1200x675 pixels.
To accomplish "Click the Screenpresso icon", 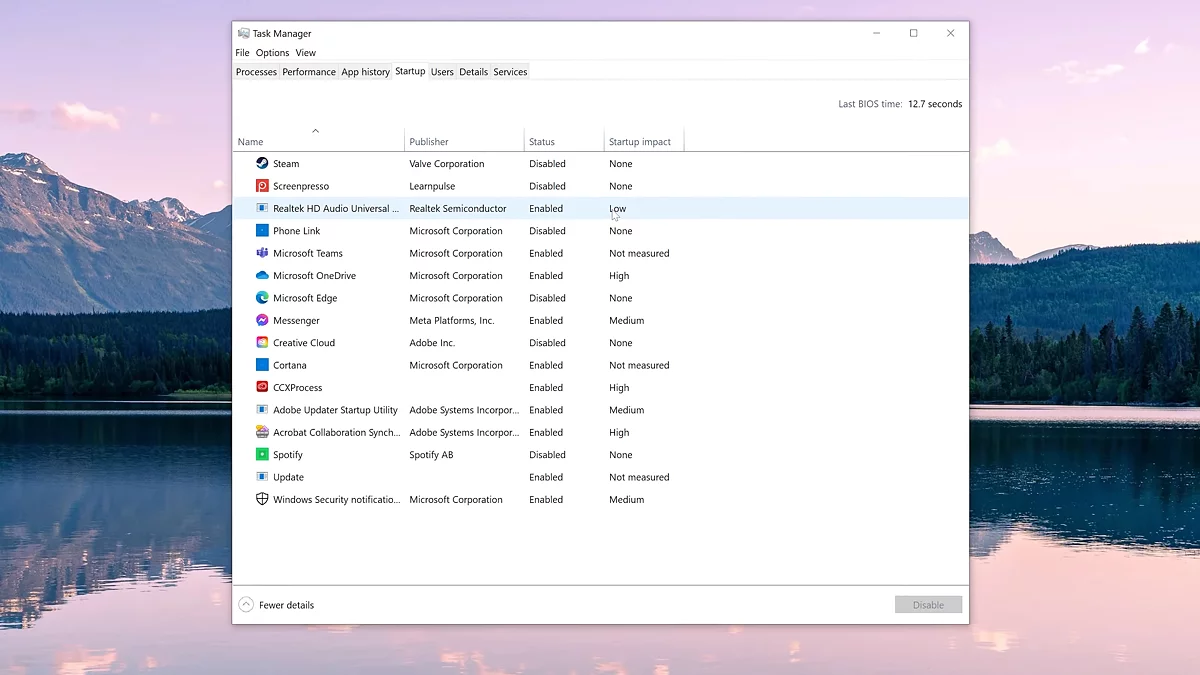I will (263, 185).
